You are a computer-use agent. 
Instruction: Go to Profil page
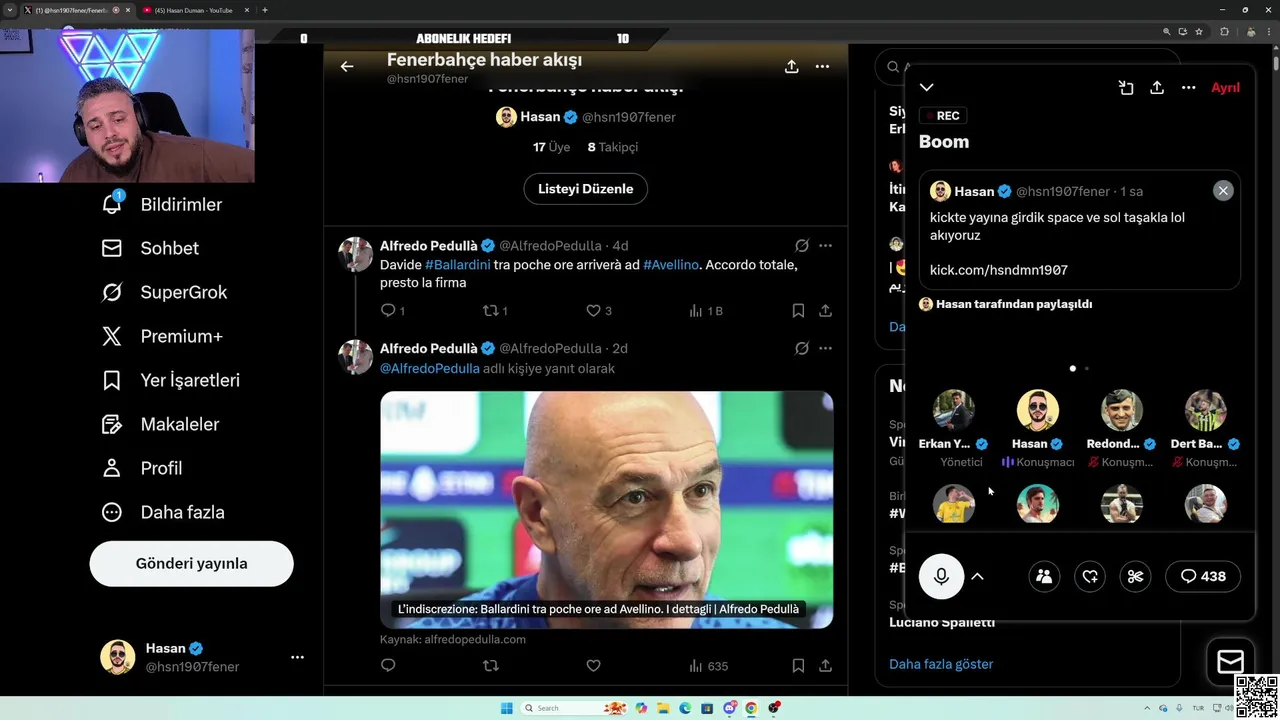pyautogui.click(x=142, y=468)
